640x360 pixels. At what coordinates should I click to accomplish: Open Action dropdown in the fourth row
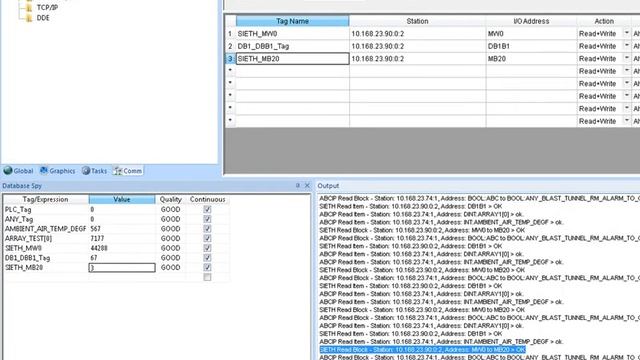pyautogui.click(x=627, y=71)
